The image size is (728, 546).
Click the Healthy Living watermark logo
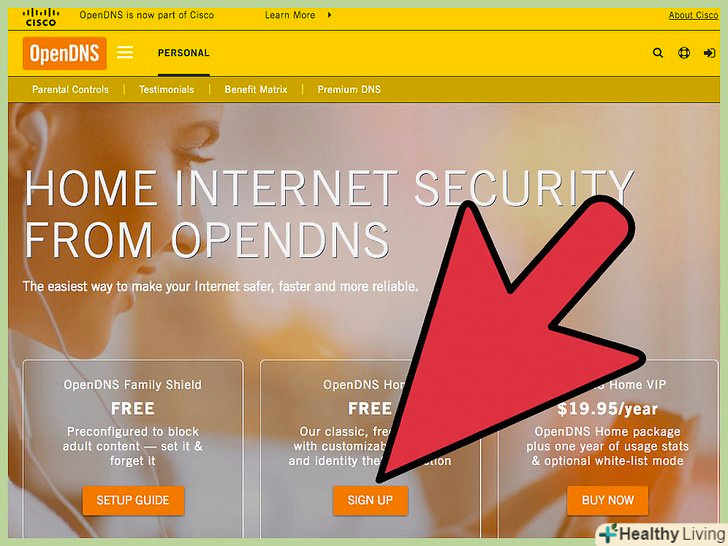point(663,533)
